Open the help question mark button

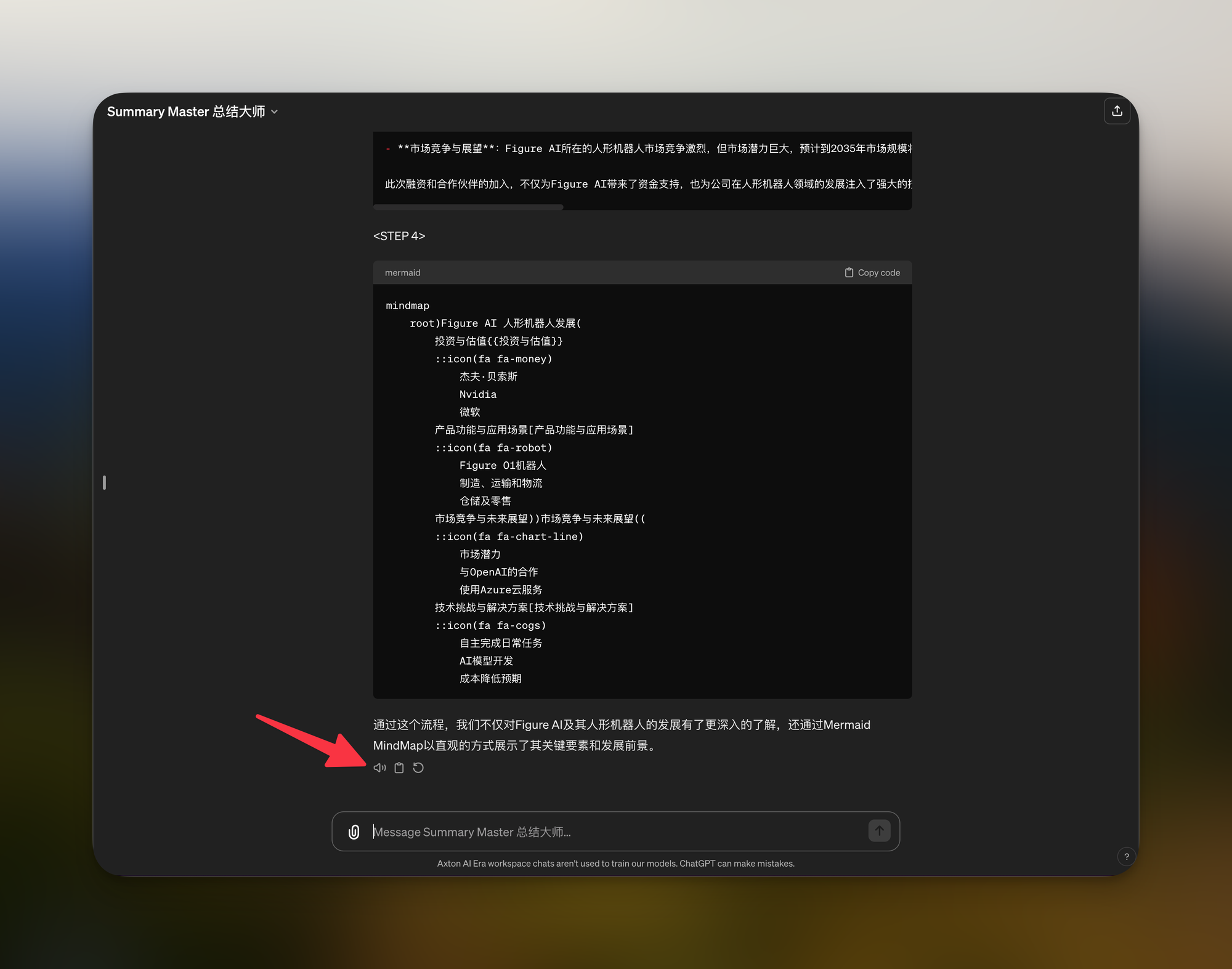[1126, 856]
